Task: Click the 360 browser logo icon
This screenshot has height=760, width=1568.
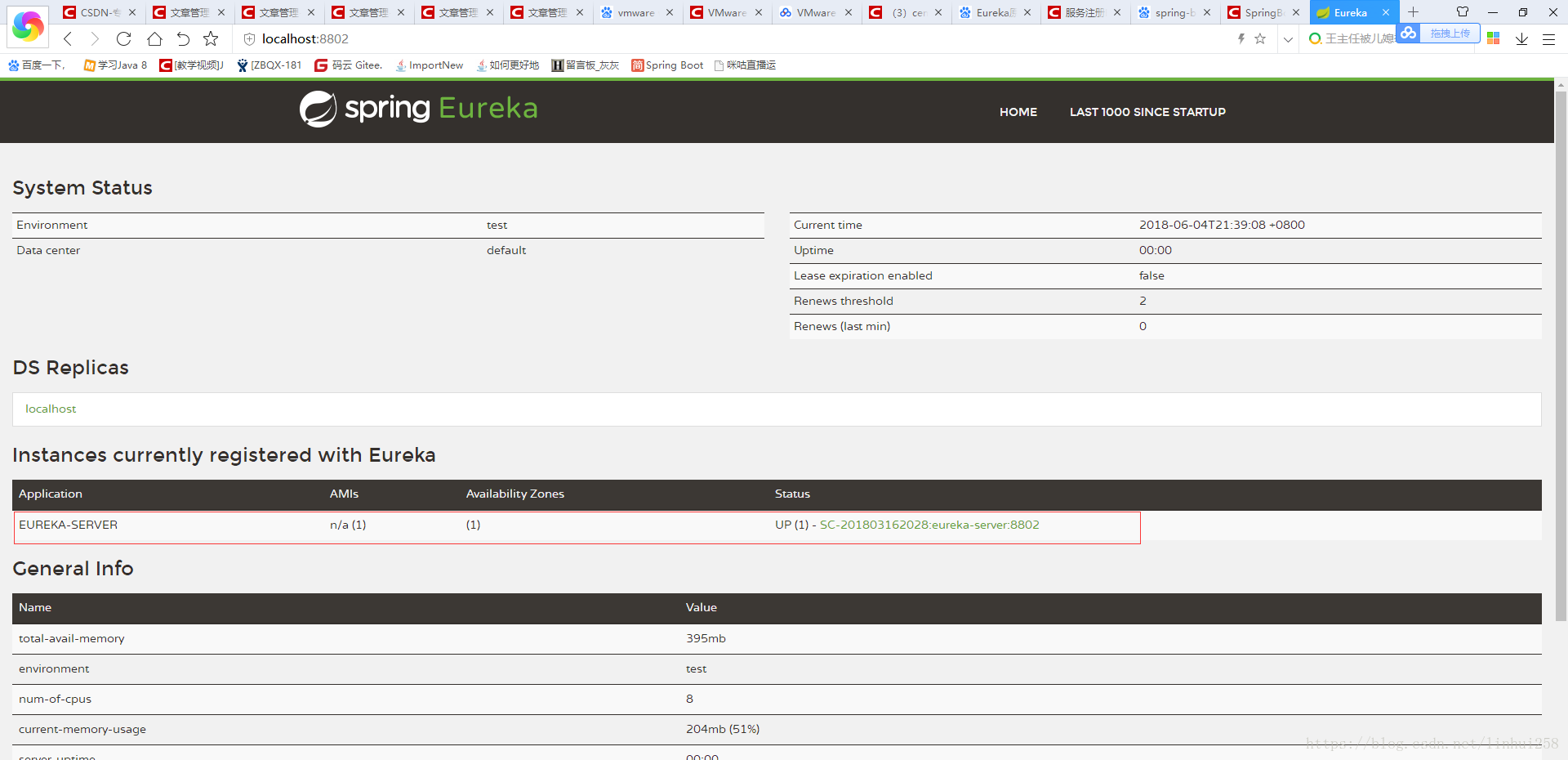Action: 28,26
